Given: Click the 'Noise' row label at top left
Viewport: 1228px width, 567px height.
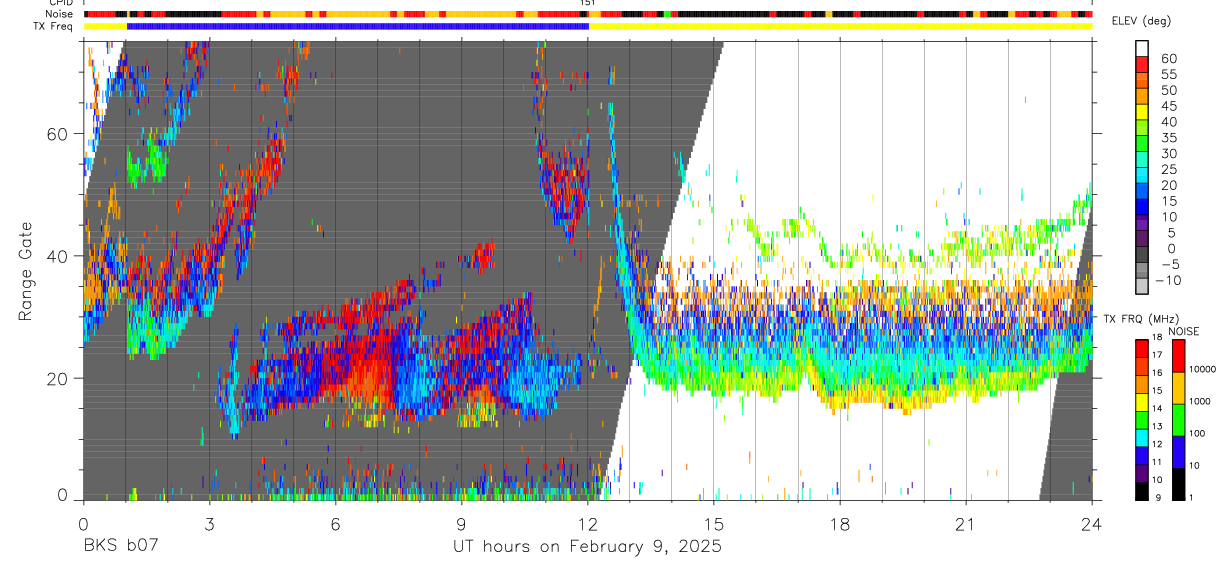Looking at the screenshot, I should (59, 15).
